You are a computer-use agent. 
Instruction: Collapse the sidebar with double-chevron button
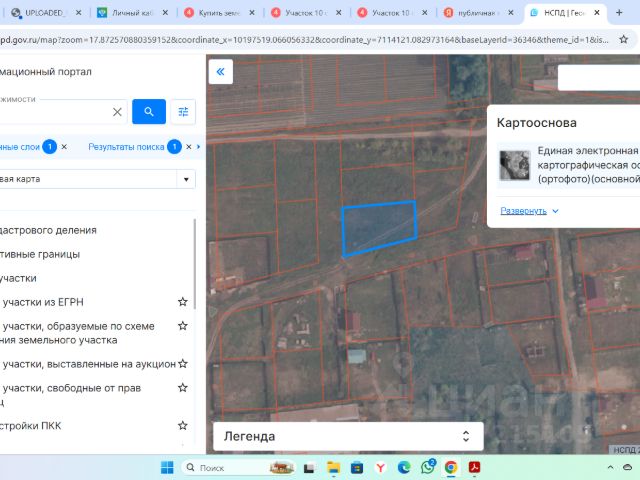tap(220, 72)
